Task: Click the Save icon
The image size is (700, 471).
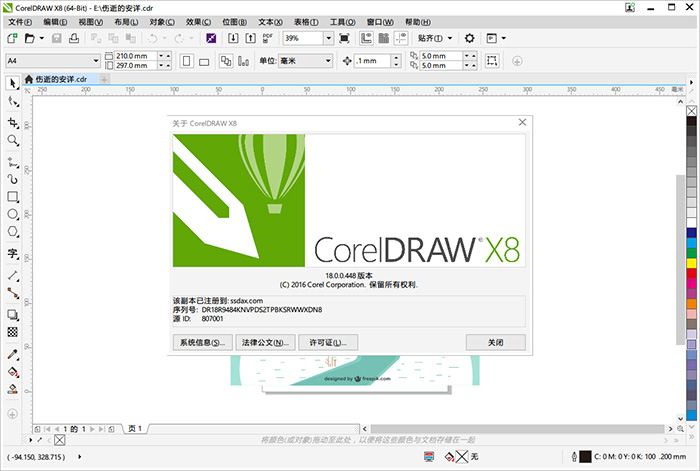Action: 57,38
